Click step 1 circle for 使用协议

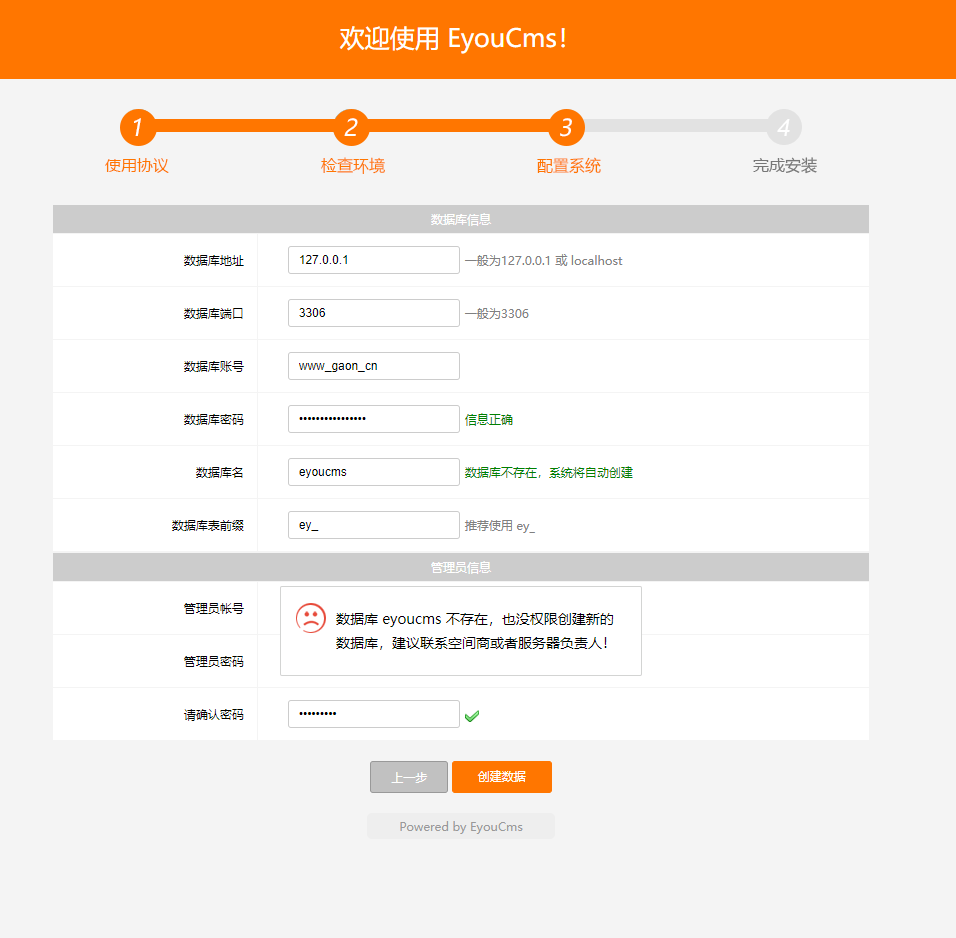[138, 127]
